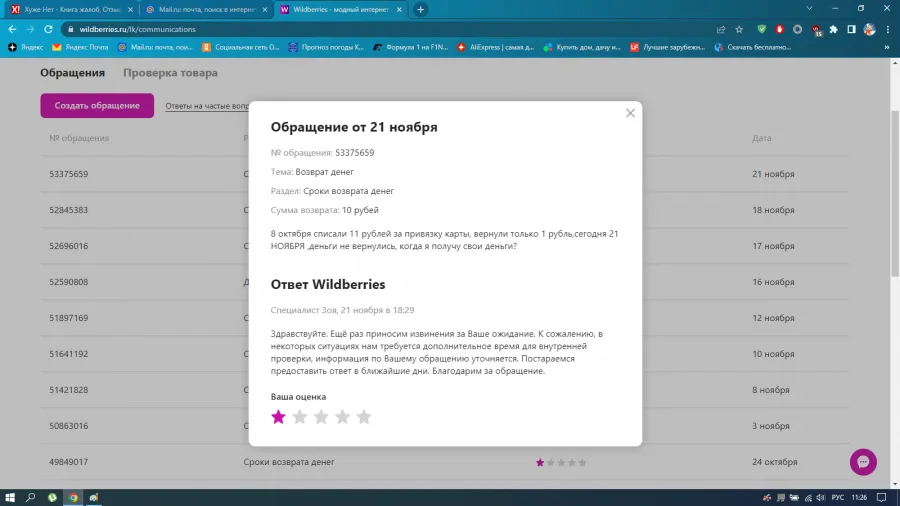Bookmark this page with star icon
Image resolution: width=900 pixels, height=506 pixels.
[x=739, y=29]
